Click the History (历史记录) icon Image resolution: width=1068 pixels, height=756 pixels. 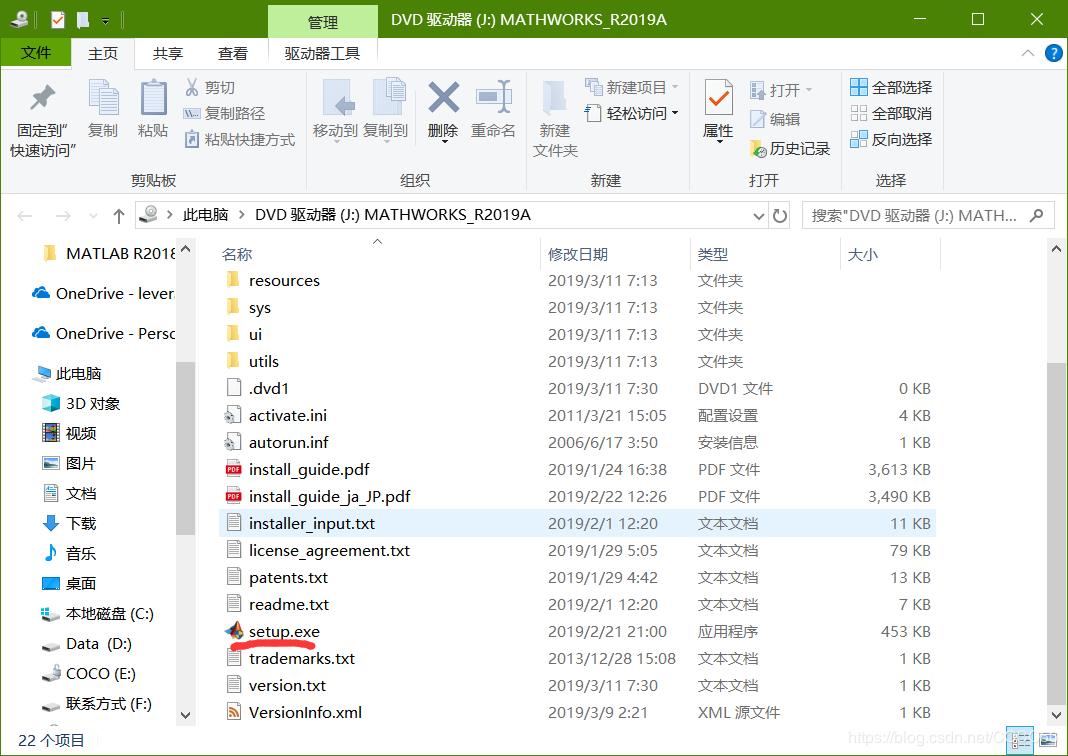tap(757, 148)
